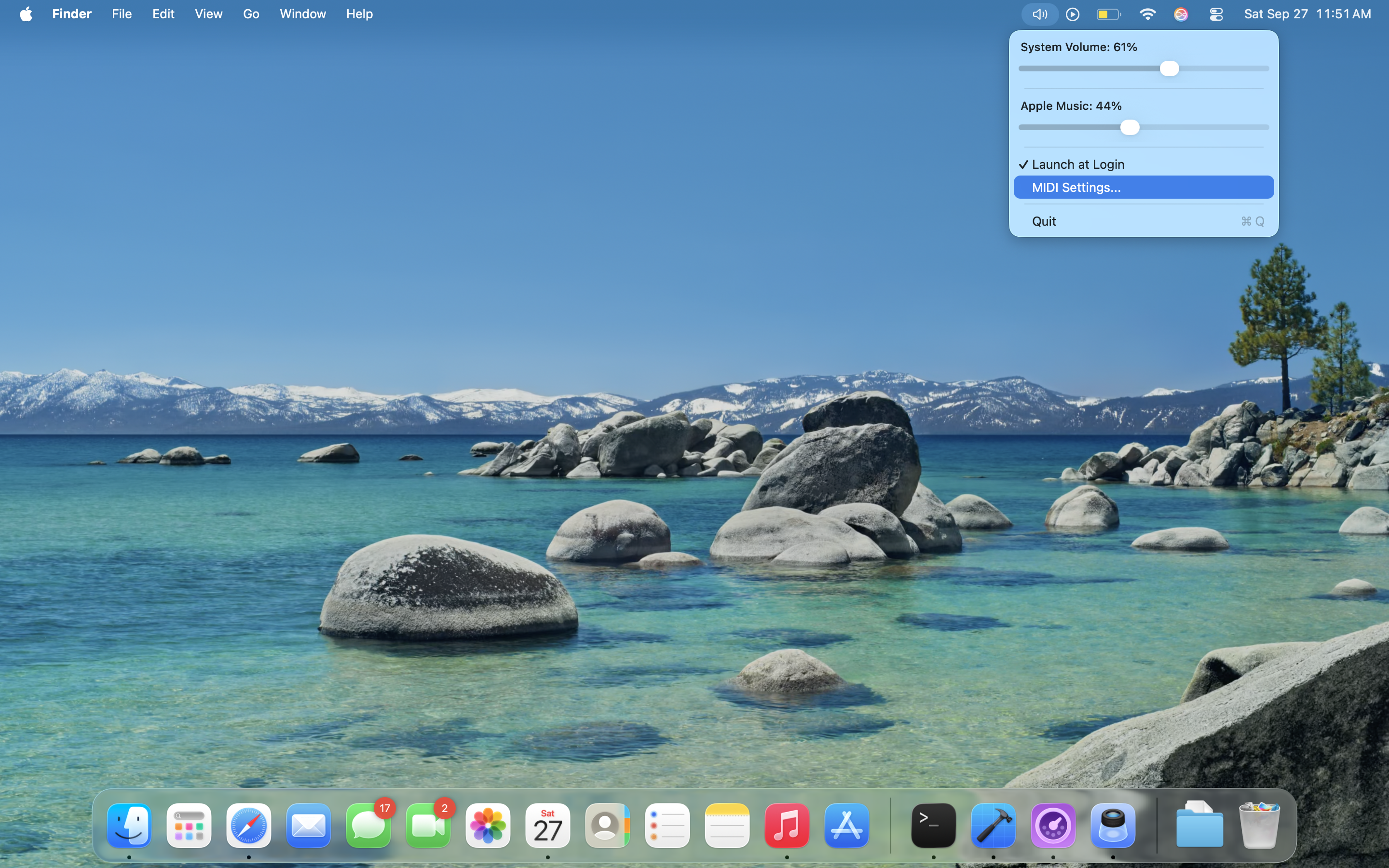This screenshot has height=868, width=1389.
Task: Open the Wi-Fi status menu
Action: pos(1147,14)
